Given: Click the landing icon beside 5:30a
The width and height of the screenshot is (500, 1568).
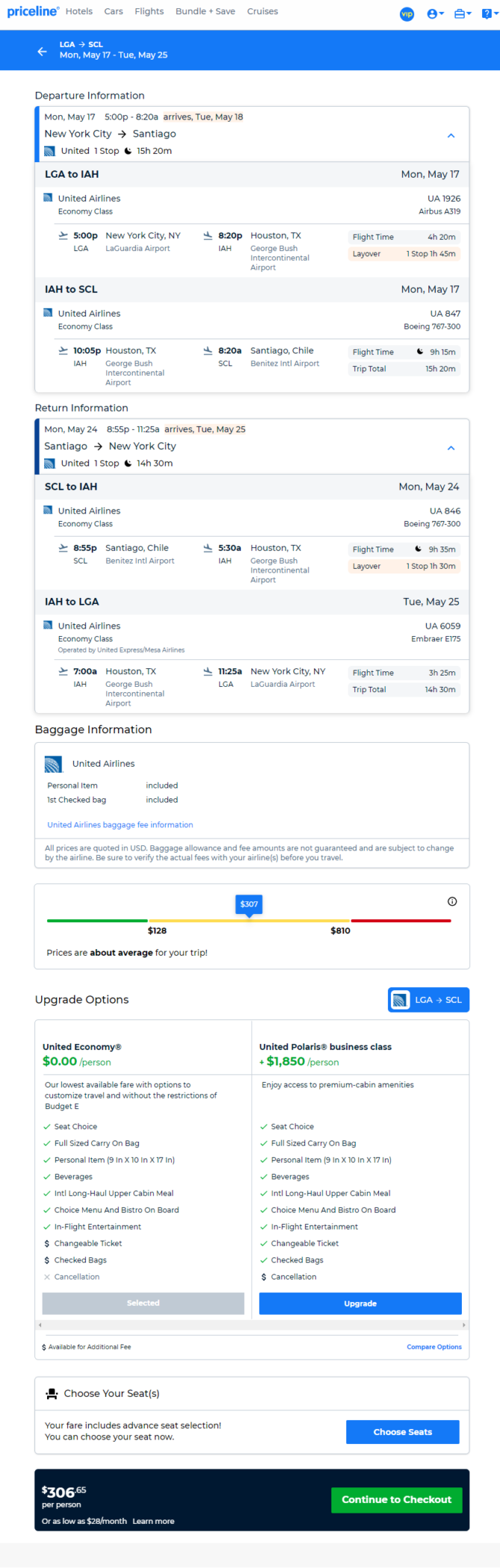Looking at the screenshot, I should (x=208, y=547).
